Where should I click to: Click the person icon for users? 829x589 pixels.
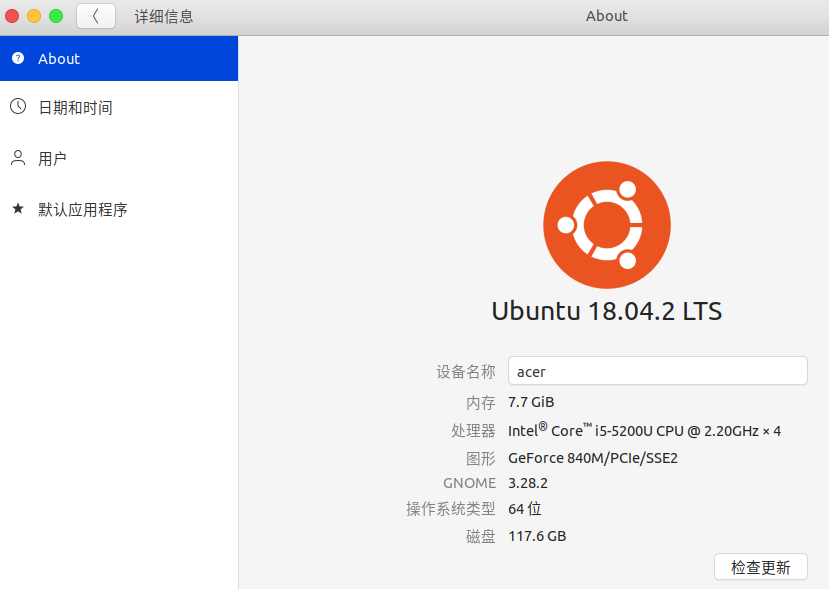tap(18, 158)
